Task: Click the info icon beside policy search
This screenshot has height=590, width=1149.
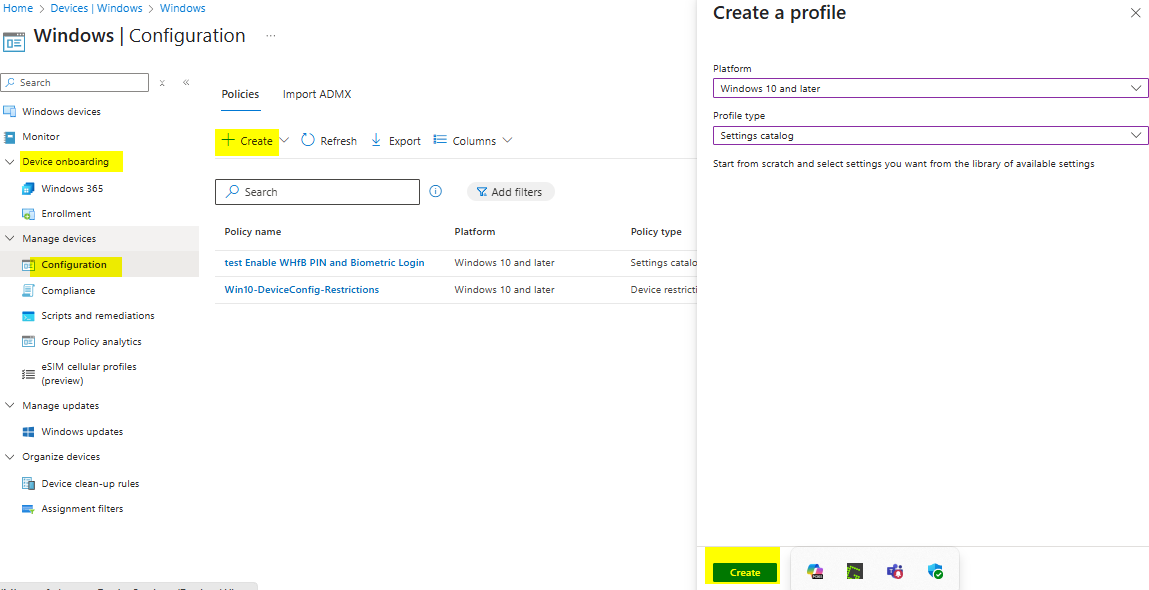Action: click(435, 191)
